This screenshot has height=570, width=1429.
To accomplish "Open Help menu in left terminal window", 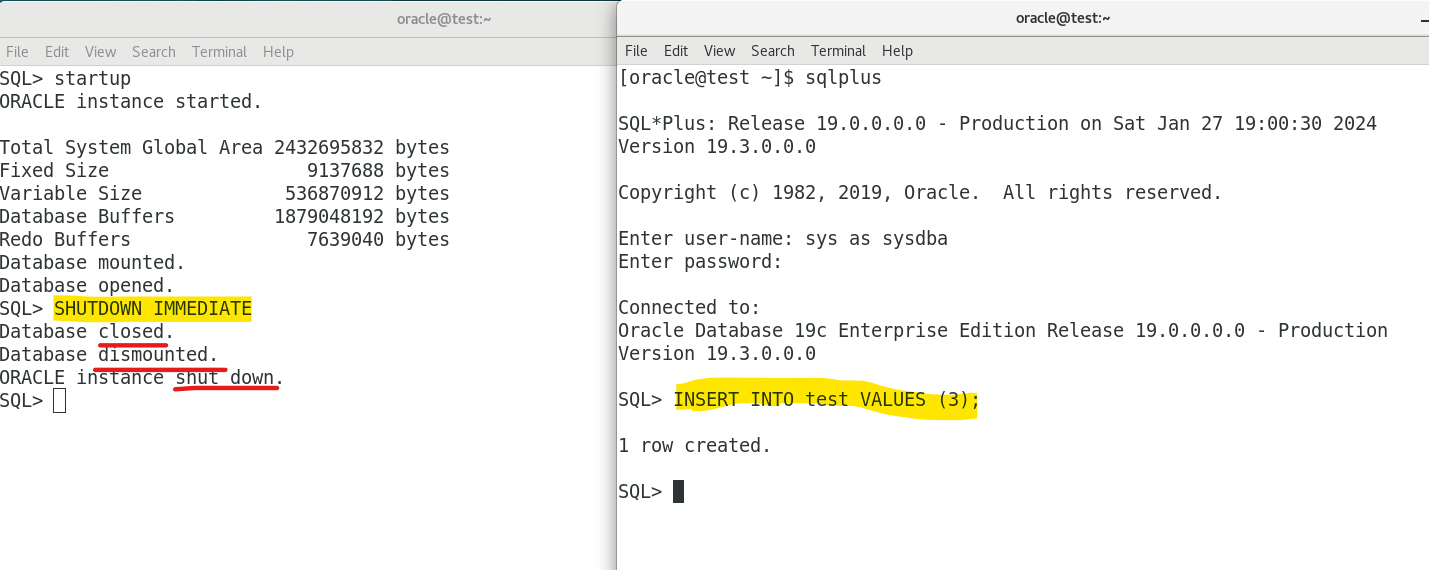I will [278, 52].
